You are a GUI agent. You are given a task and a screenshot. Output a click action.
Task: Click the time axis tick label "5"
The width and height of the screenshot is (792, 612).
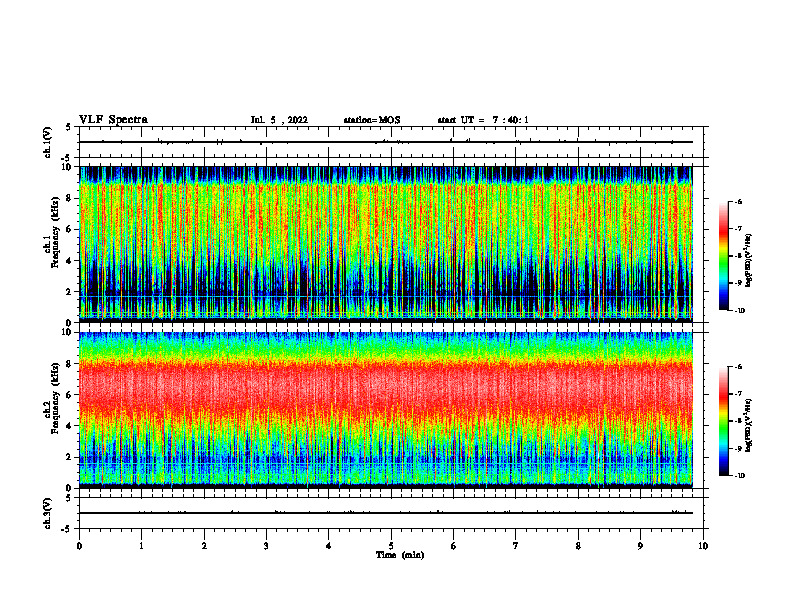click(x=391, y=546)
